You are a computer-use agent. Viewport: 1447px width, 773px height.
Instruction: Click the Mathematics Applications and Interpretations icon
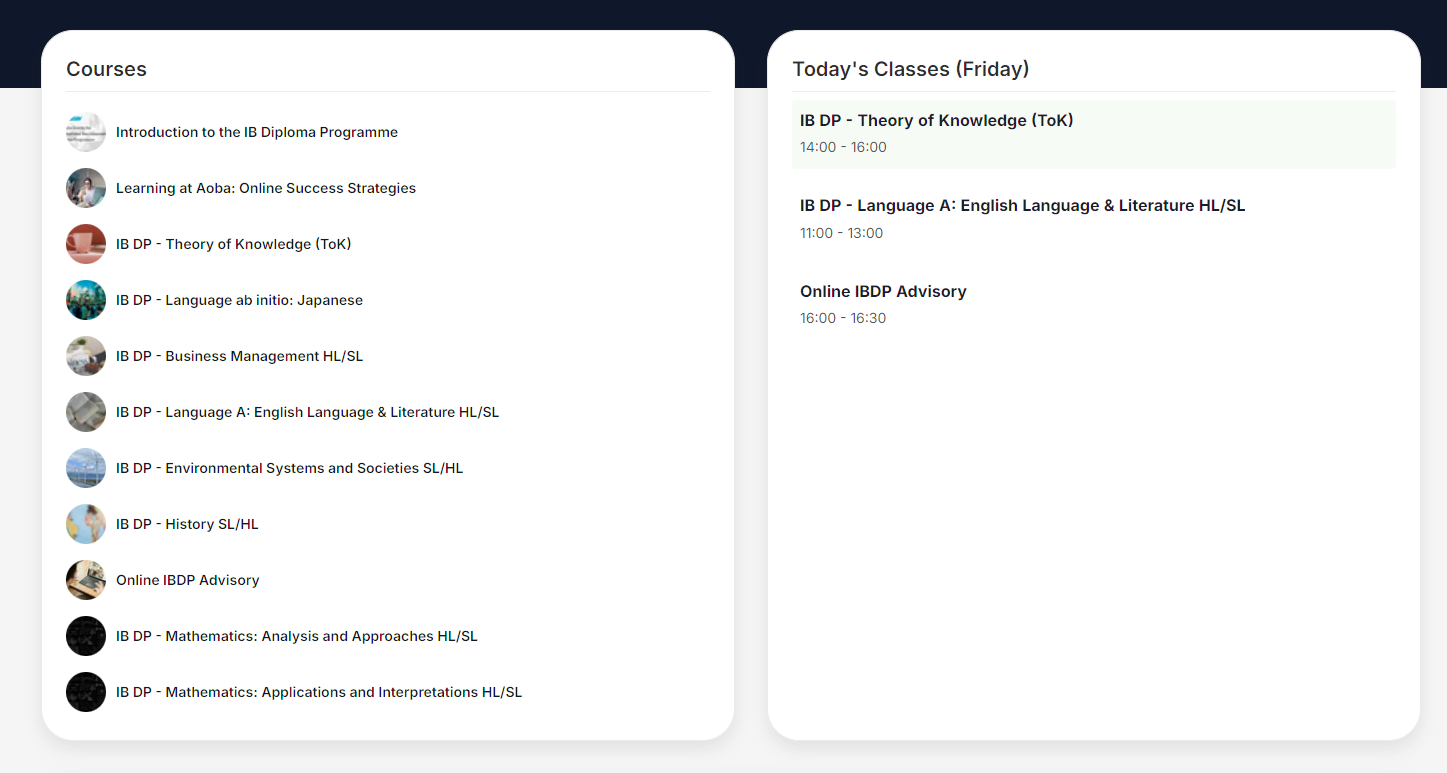tap(86, 692)
